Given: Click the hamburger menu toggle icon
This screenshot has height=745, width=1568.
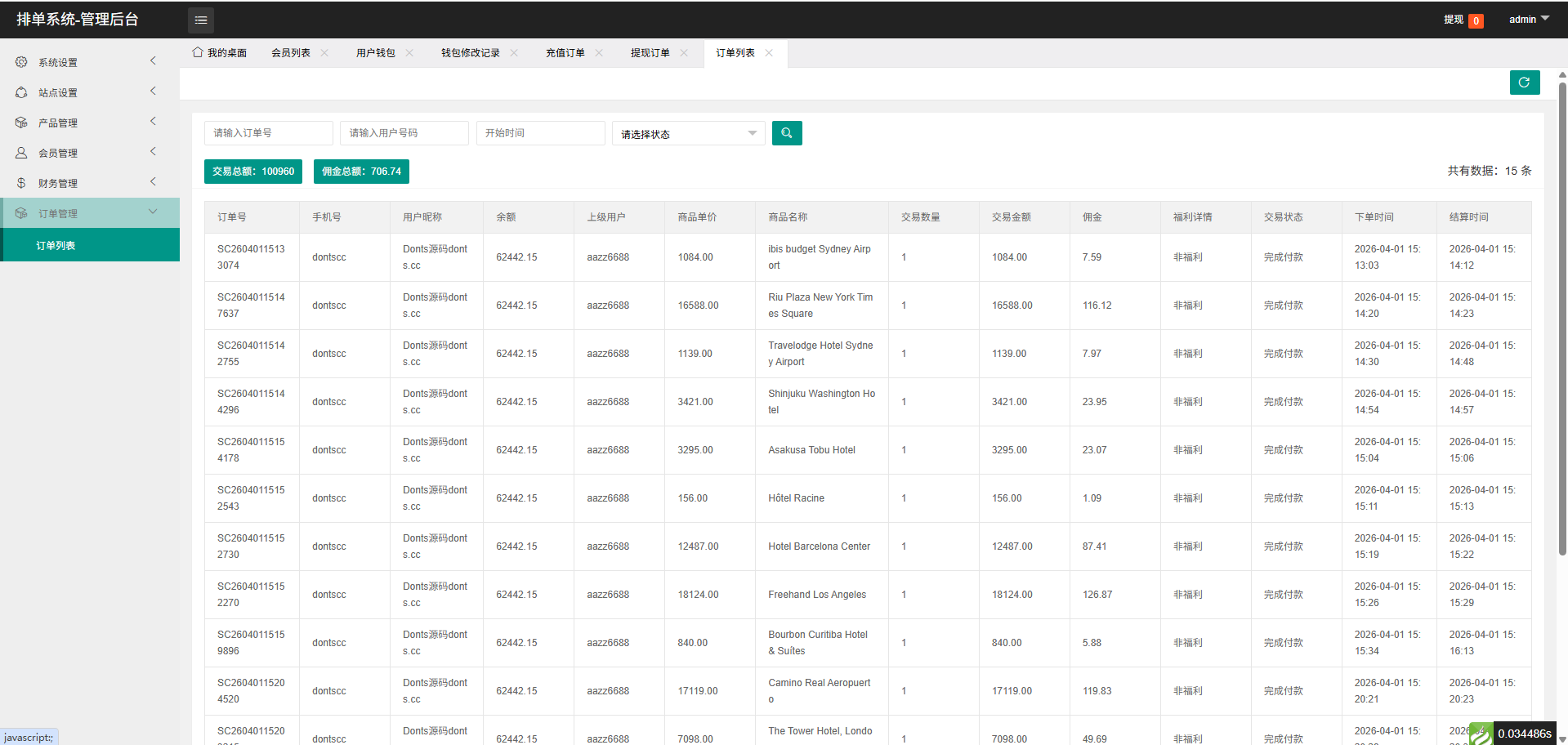Looking at the screenshot, I should coord(201,20).
